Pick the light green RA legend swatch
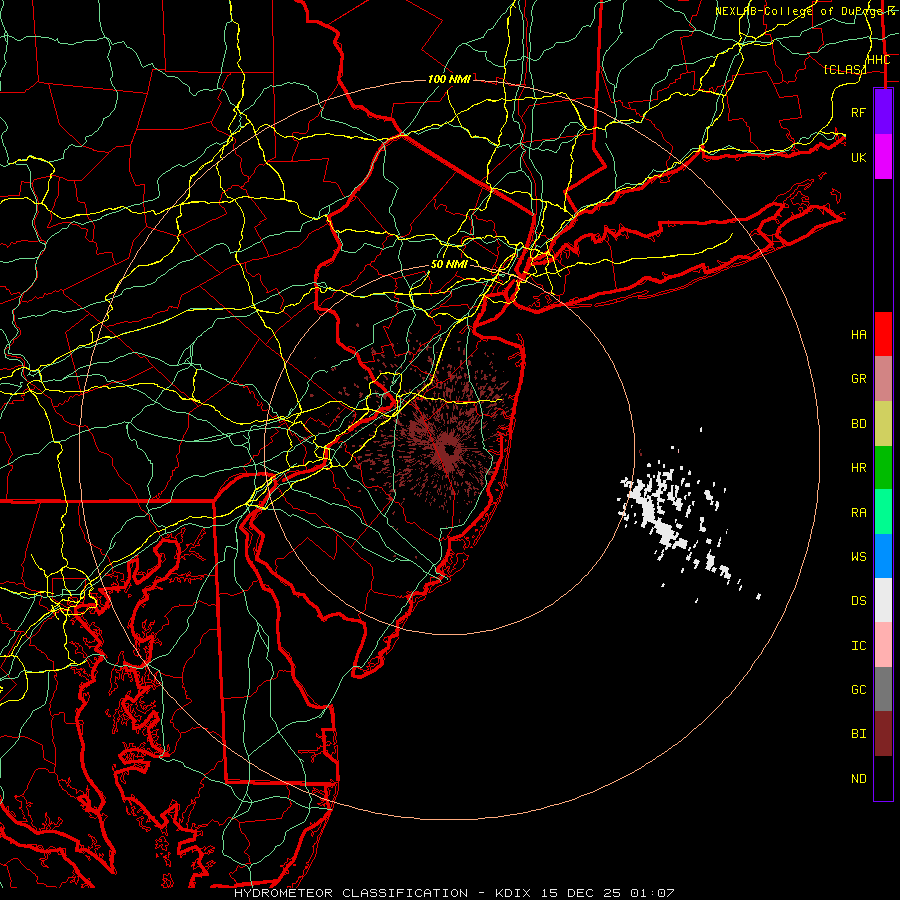Image resolution: width=900 pixels, height=900 pixels. coord(883,512)
